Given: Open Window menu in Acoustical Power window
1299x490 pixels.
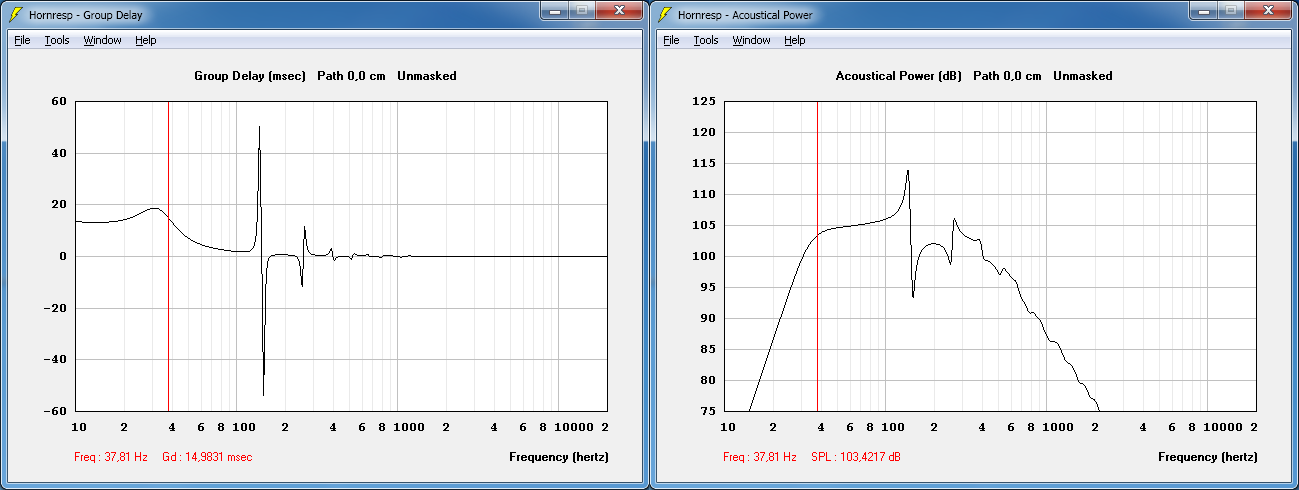Looking at the screenshot, I should (751, 40).
